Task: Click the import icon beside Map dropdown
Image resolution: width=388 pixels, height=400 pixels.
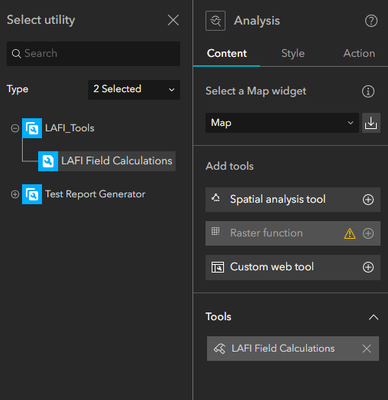Action: coord(371,123)
